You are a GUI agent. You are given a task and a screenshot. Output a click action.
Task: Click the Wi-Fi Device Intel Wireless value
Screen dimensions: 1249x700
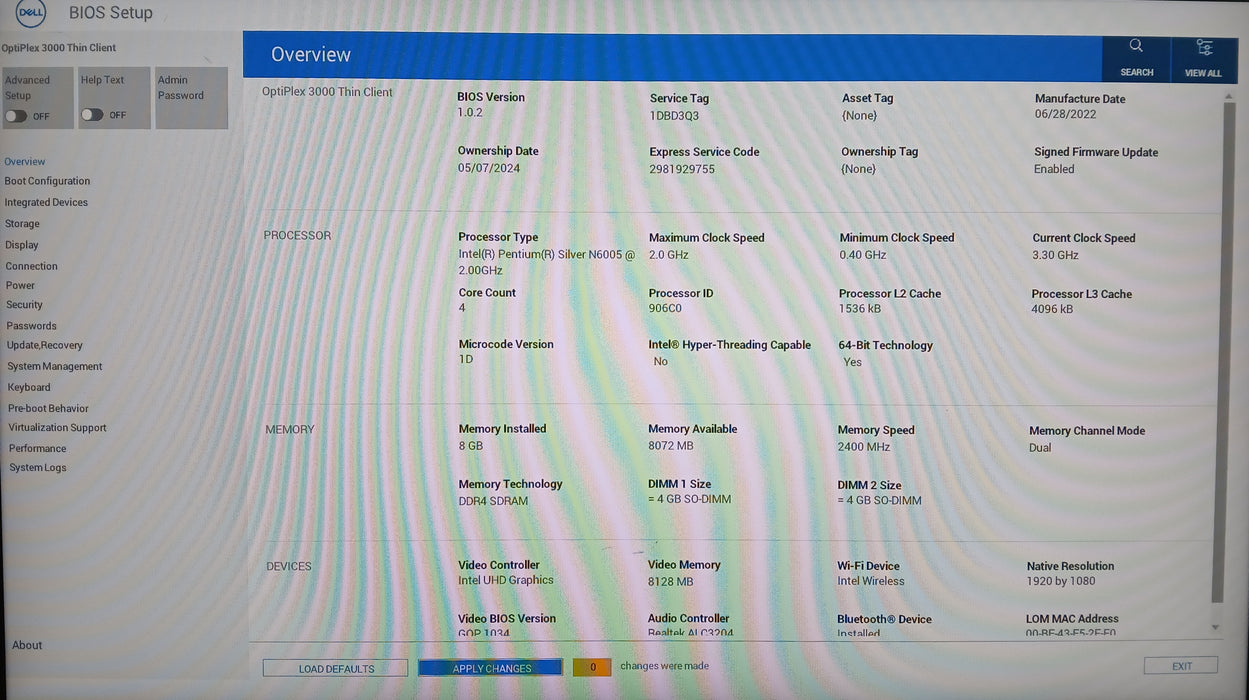tap(871, 581)
